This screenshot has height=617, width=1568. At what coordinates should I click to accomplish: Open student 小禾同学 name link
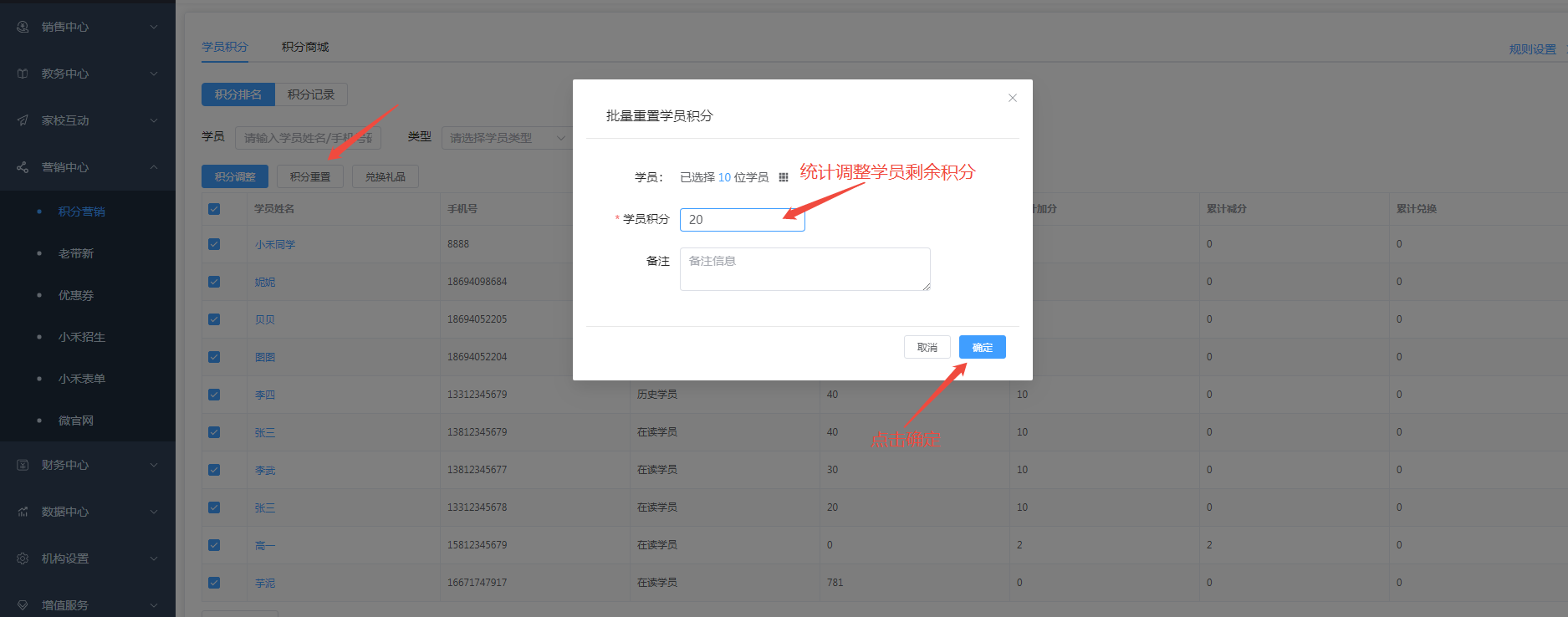pyautogui.click(x=275, y=244)
